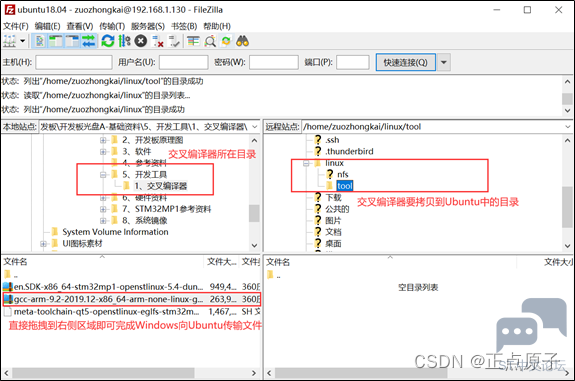
Task: Open the 服务器(S) menu
Action: point(148,26)
